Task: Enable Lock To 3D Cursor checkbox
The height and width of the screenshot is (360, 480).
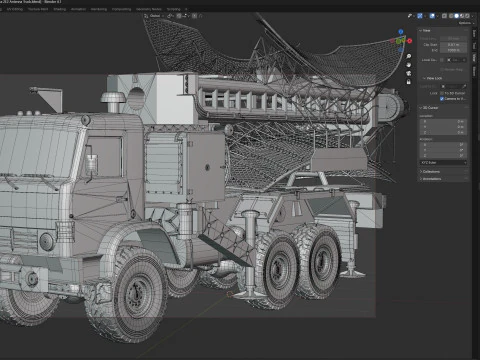Action: pyautogui.click(x=442, y=93)
